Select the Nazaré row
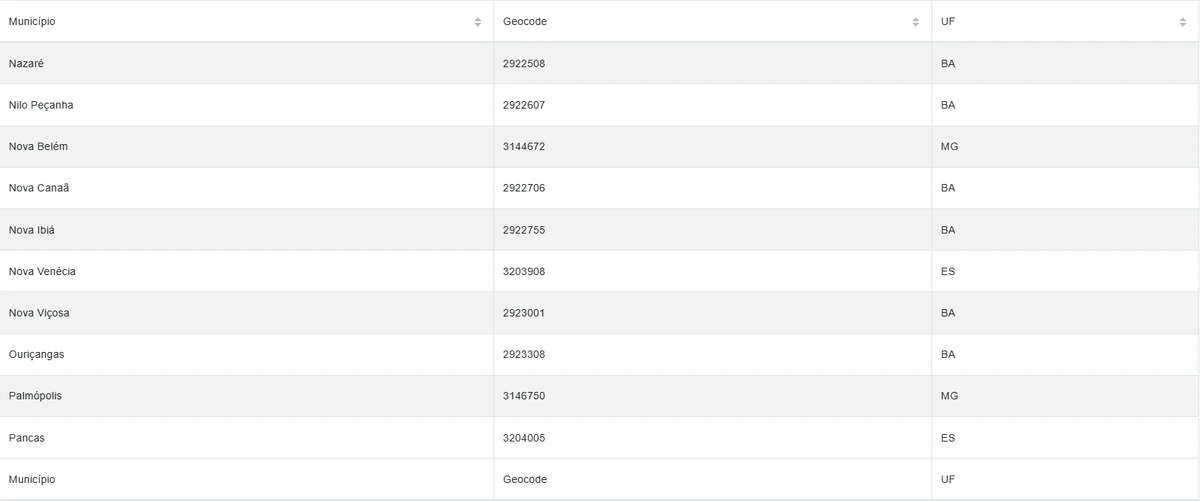The width and height of the screenshot is (1200, 502). 26,64
